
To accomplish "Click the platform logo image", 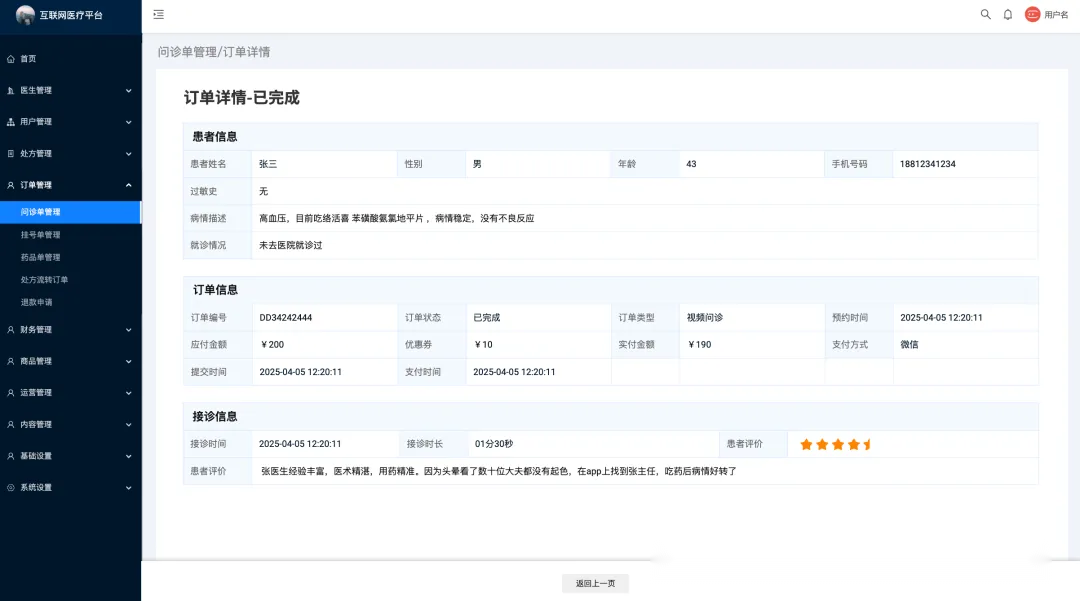I will (25, 15).
